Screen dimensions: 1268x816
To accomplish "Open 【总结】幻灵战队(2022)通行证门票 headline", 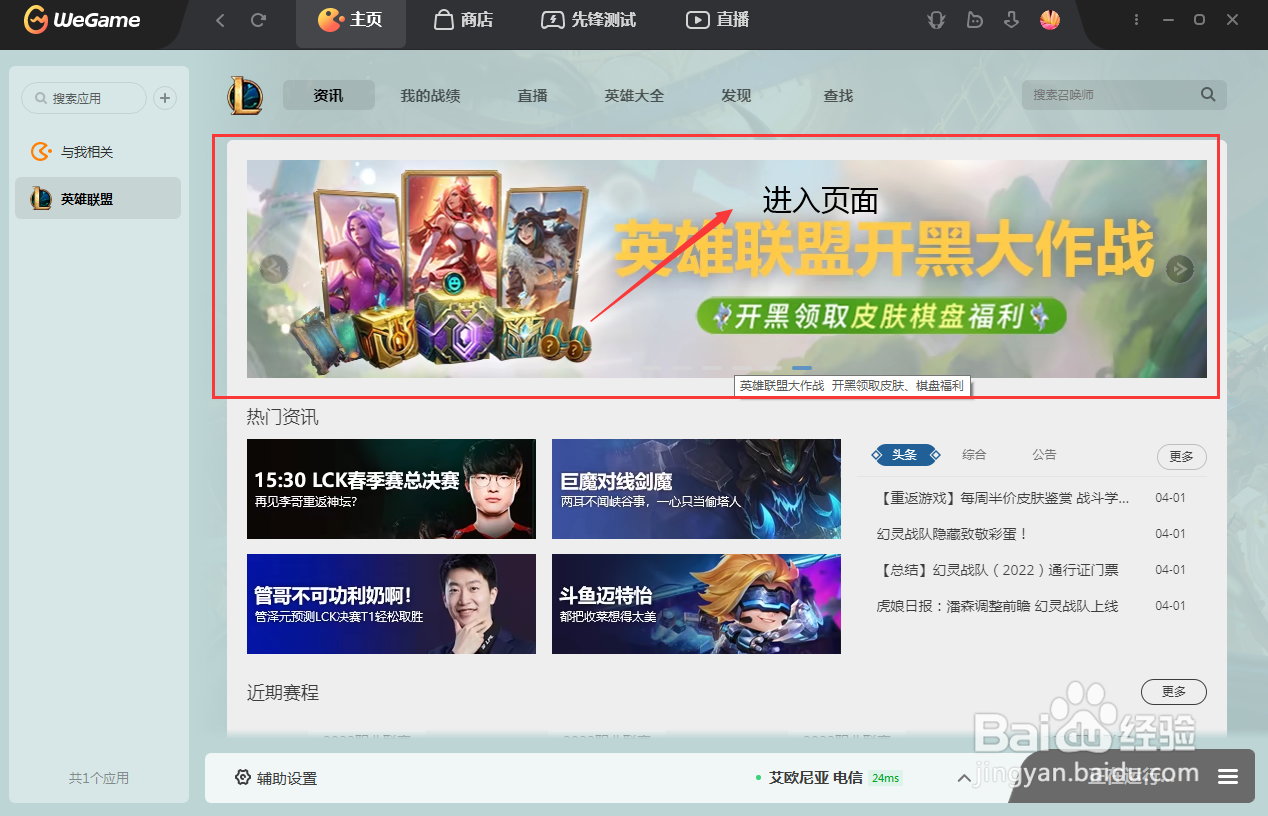I will click(997, 570).
